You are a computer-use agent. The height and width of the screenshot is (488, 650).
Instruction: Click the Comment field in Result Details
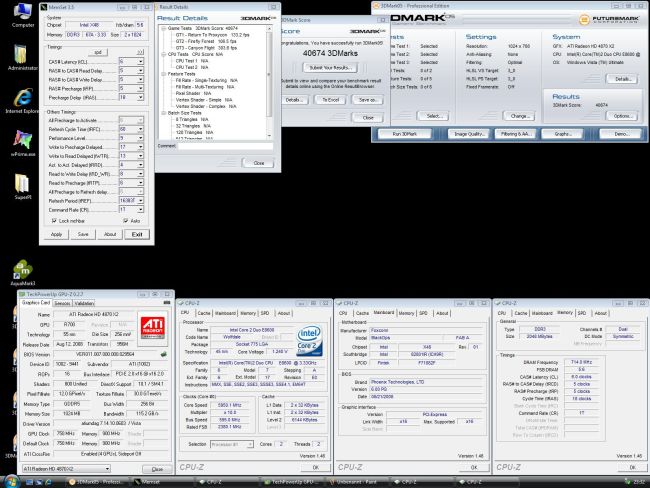click(x=226, y=146)
